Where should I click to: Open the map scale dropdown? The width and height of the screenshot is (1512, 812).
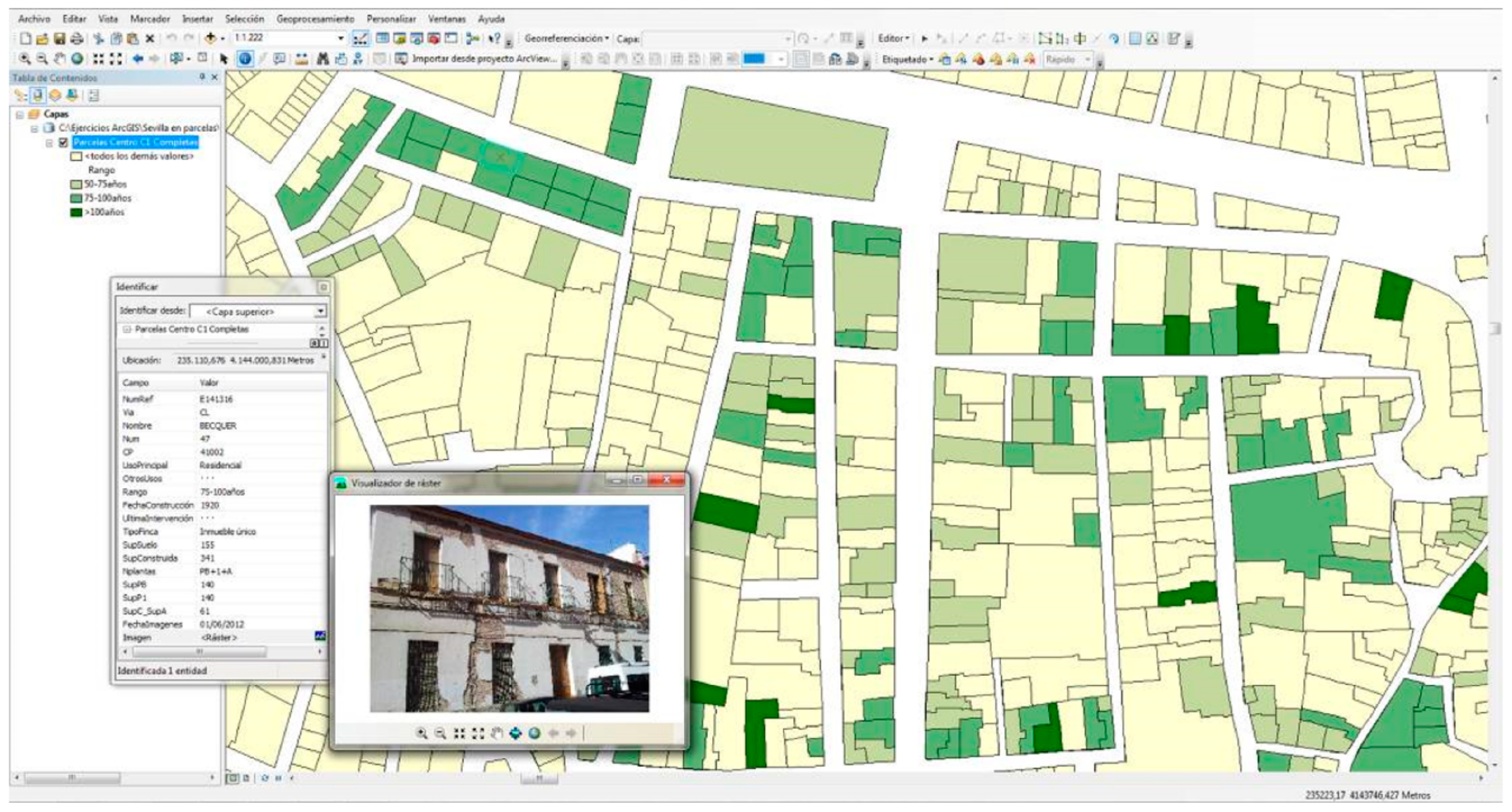coord(340,38)
